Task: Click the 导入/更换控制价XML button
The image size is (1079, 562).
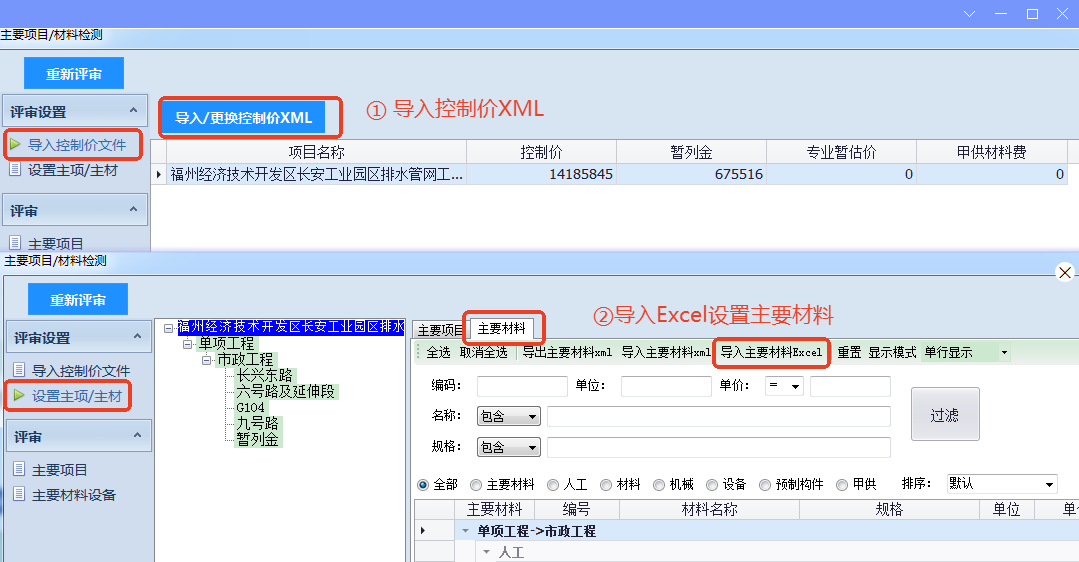Action: [244, 118]
